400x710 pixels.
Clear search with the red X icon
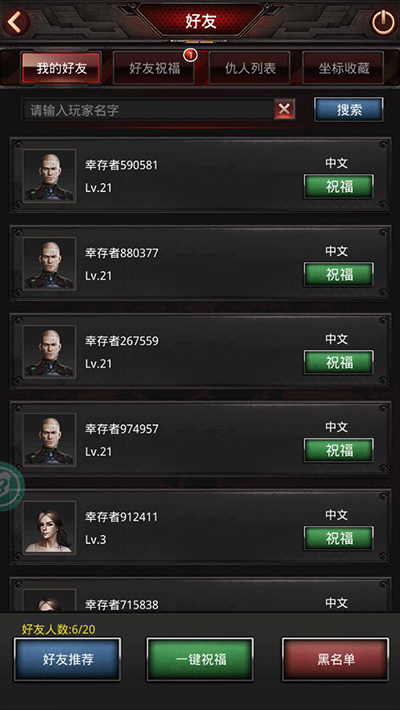tap(284, 109)
